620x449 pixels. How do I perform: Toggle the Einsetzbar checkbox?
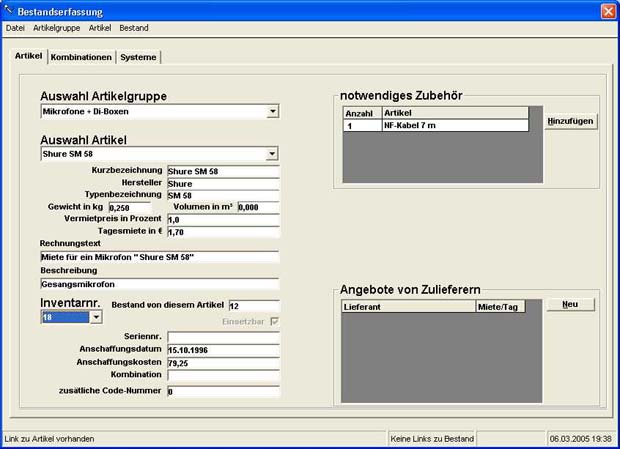272,322
